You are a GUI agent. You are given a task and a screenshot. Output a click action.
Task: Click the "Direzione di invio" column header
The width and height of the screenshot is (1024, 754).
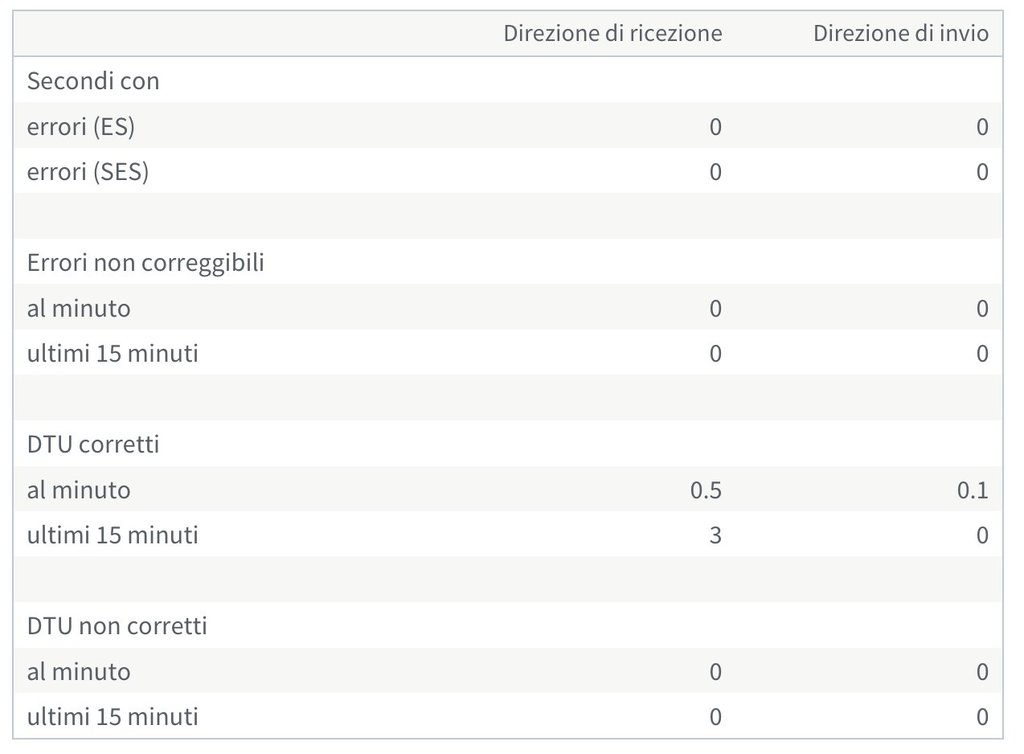point(900,34)
